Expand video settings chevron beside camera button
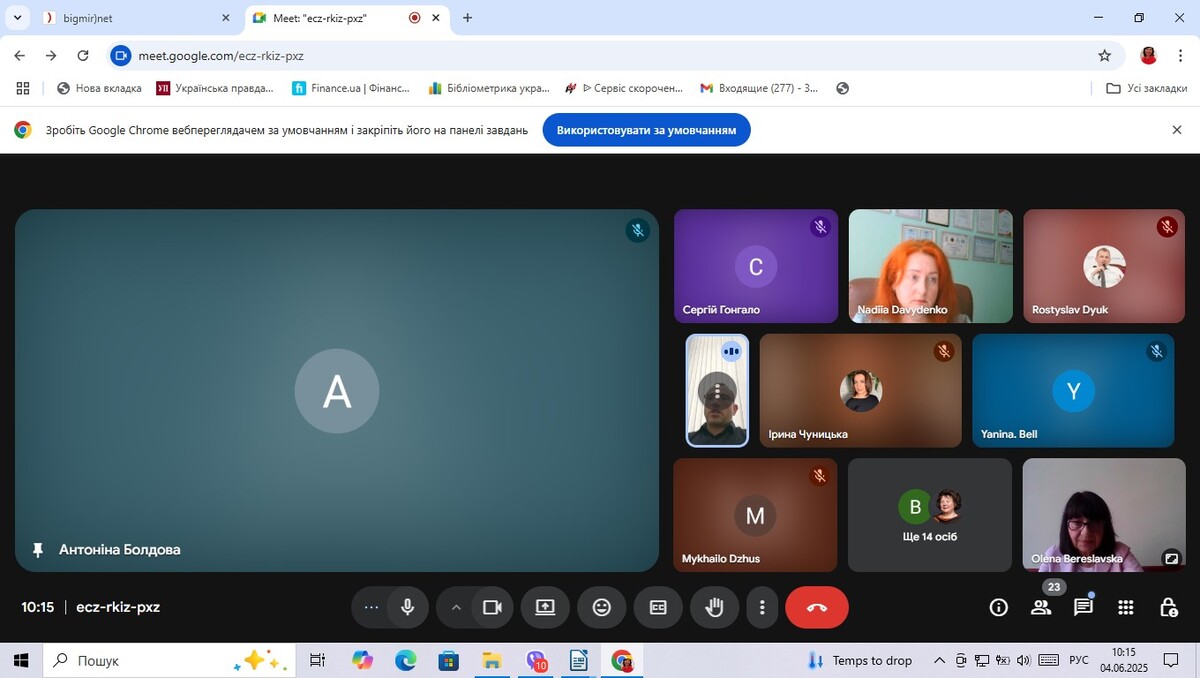 pos(456,607)
